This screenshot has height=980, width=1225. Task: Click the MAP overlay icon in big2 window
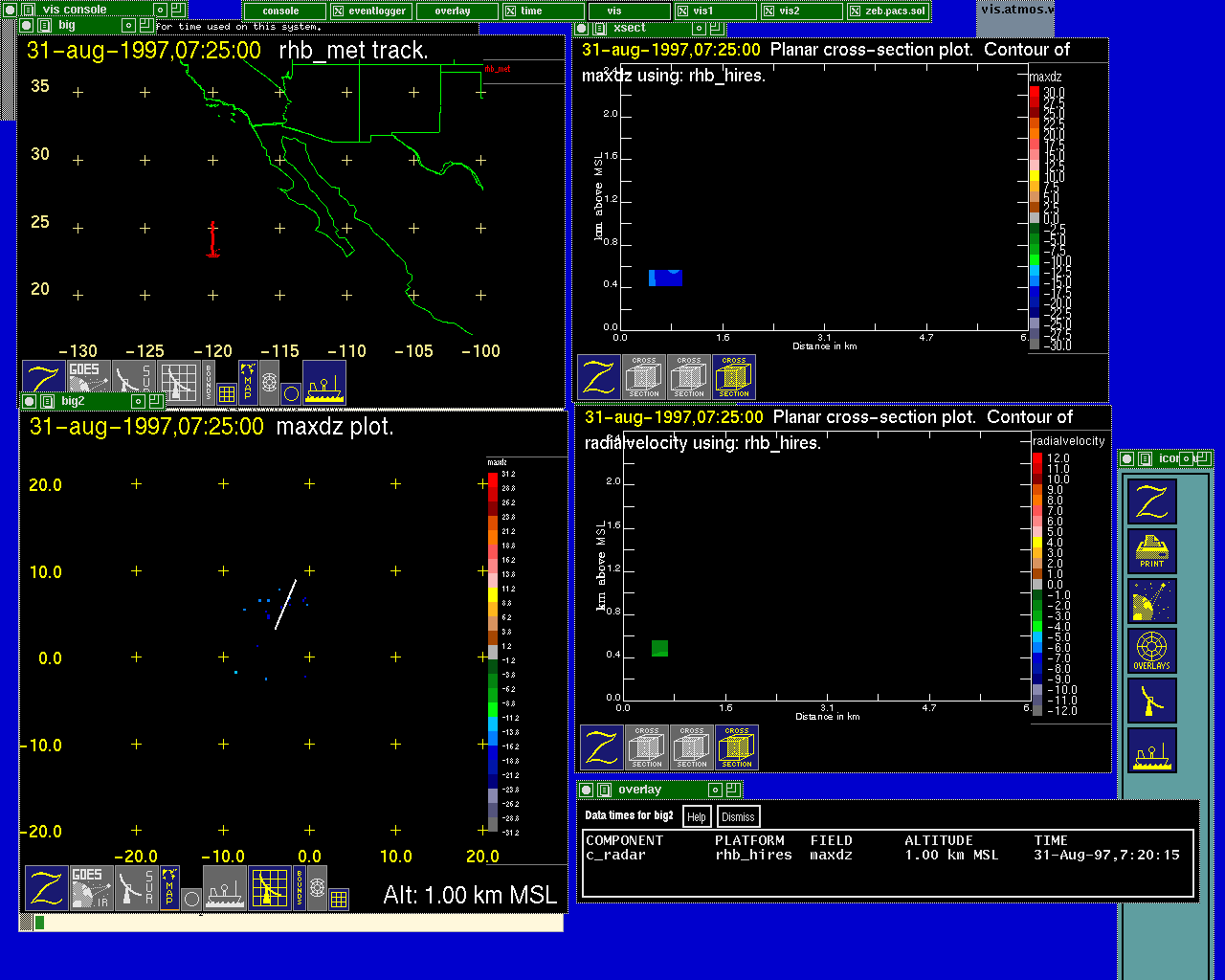point(169,887)
